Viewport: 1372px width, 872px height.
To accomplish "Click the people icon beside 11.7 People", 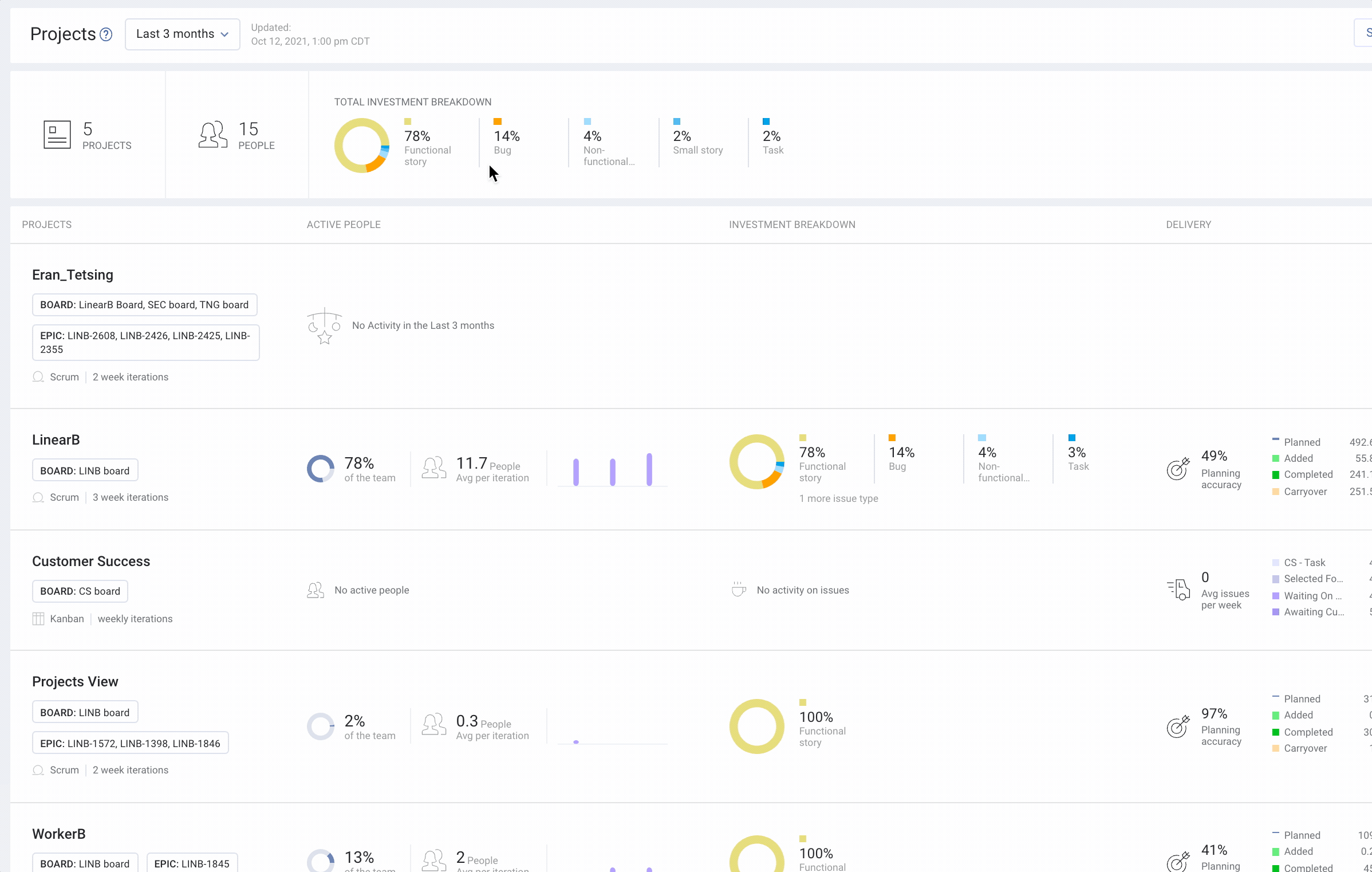I will pyautogui.click(x=434, y=468).
